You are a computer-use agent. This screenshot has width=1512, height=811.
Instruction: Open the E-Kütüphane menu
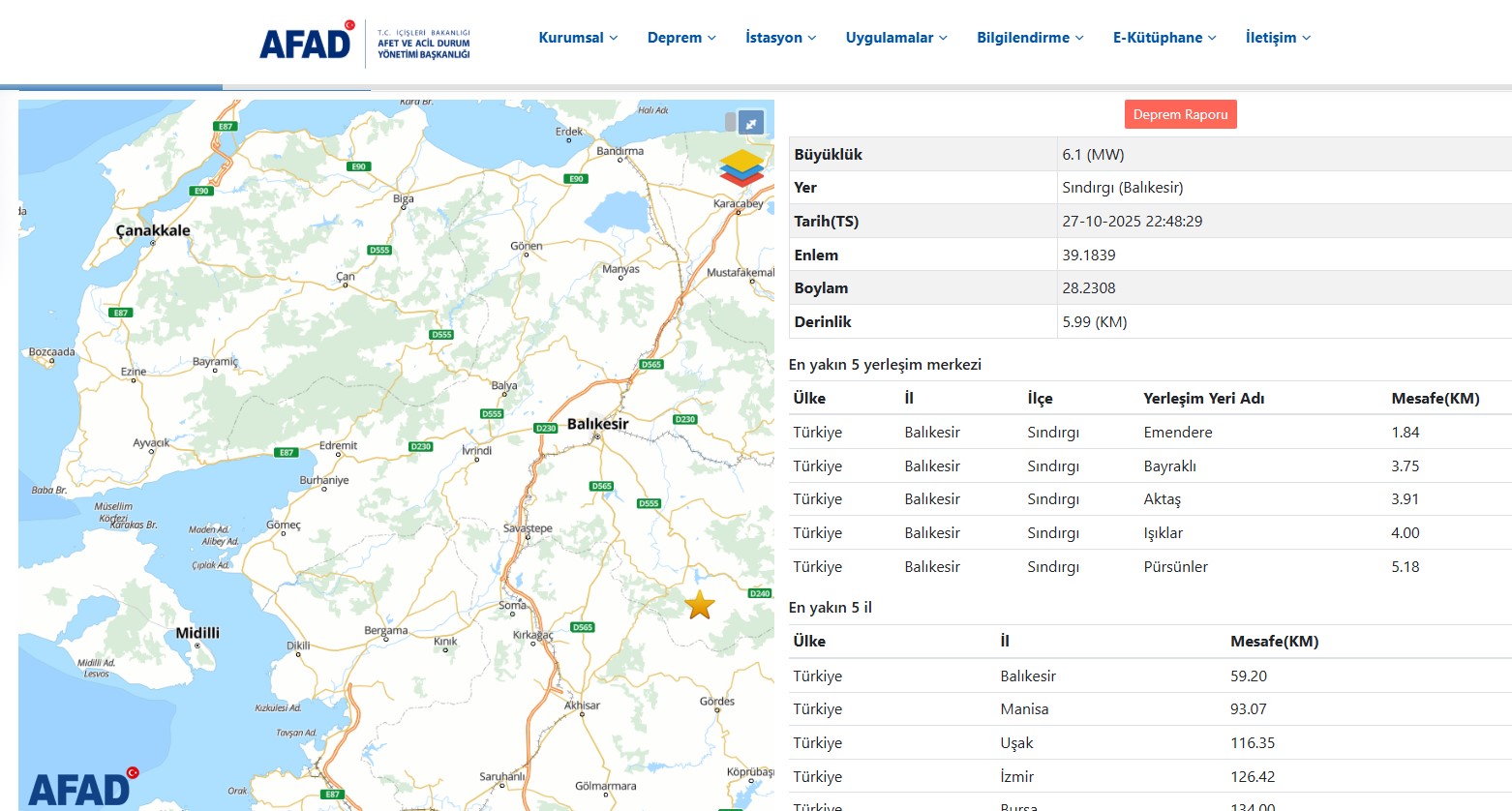click(1164, 38)
